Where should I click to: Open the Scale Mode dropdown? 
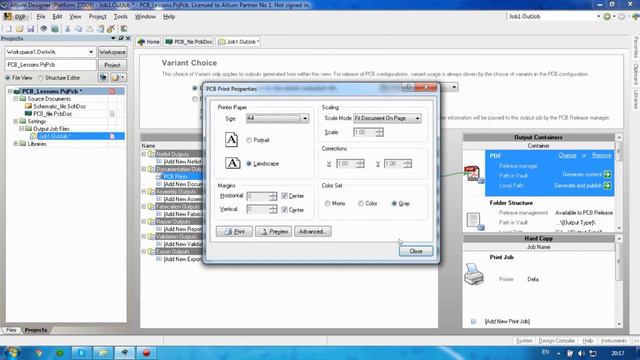point(418,118)
